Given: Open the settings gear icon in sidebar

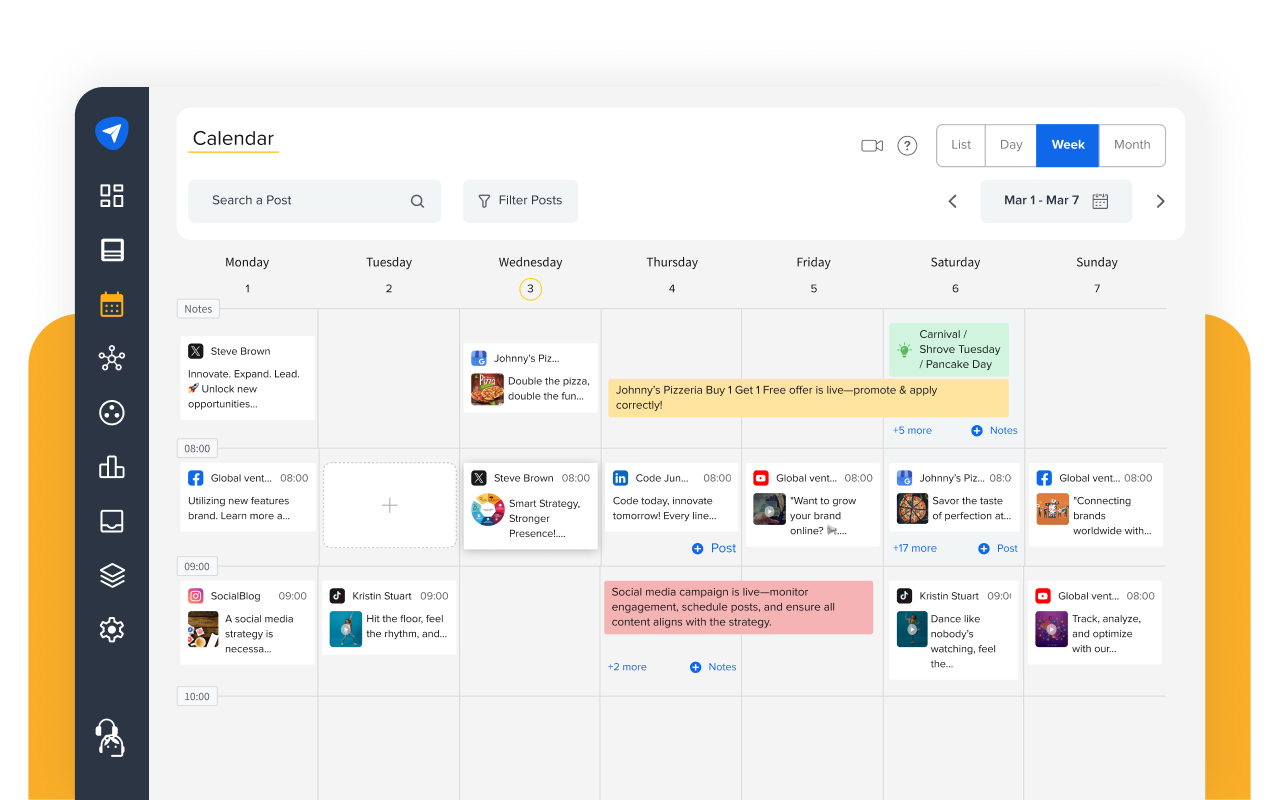Looking at the screenshot, I should coord(112,629).
